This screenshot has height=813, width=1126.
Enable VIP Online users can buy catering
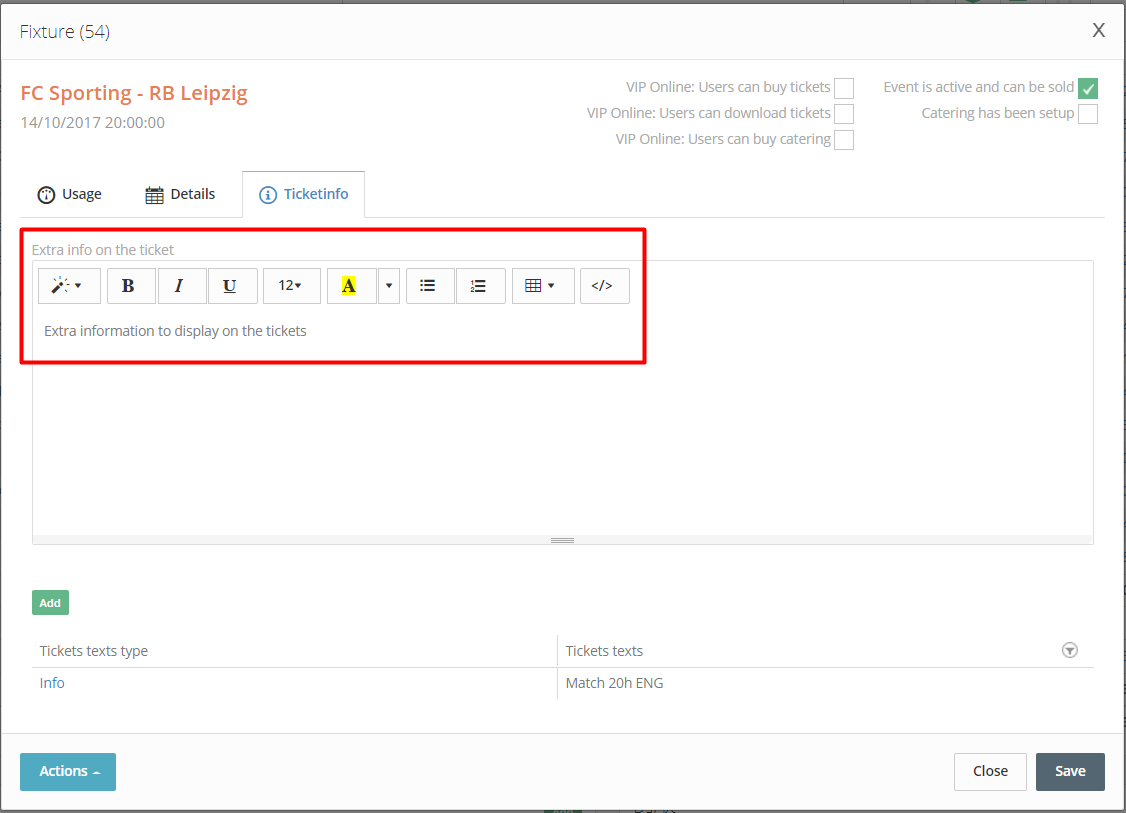tap(844, 140)
